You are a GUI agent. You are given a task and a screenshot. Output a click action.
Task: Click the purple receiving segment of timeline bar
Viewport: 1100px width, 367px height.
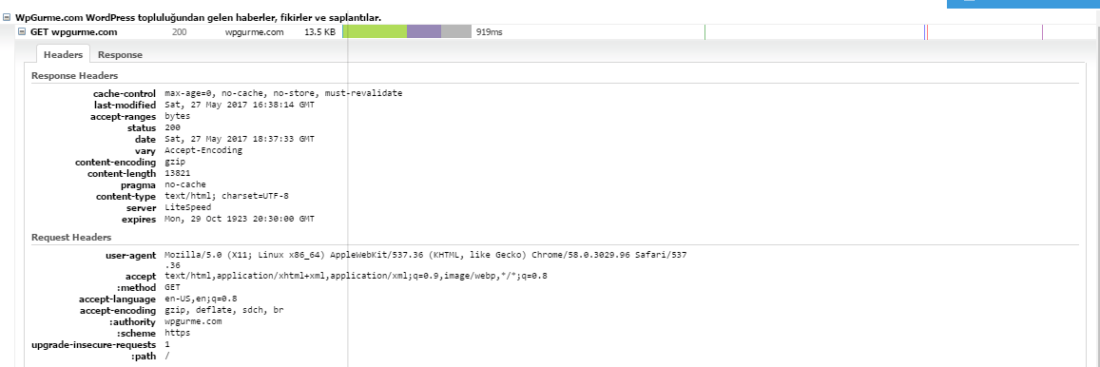424,32
